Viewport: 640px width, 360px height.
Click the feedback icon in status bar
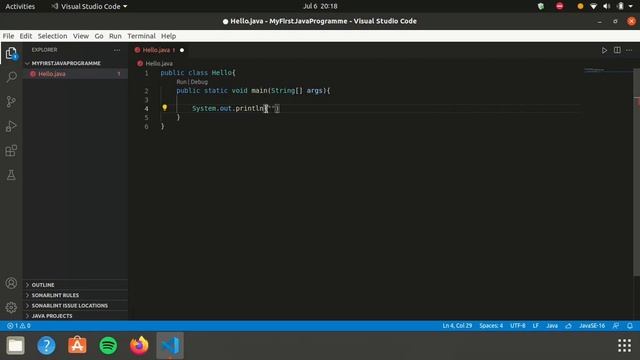pyautogui.click(x=616, y=326)
